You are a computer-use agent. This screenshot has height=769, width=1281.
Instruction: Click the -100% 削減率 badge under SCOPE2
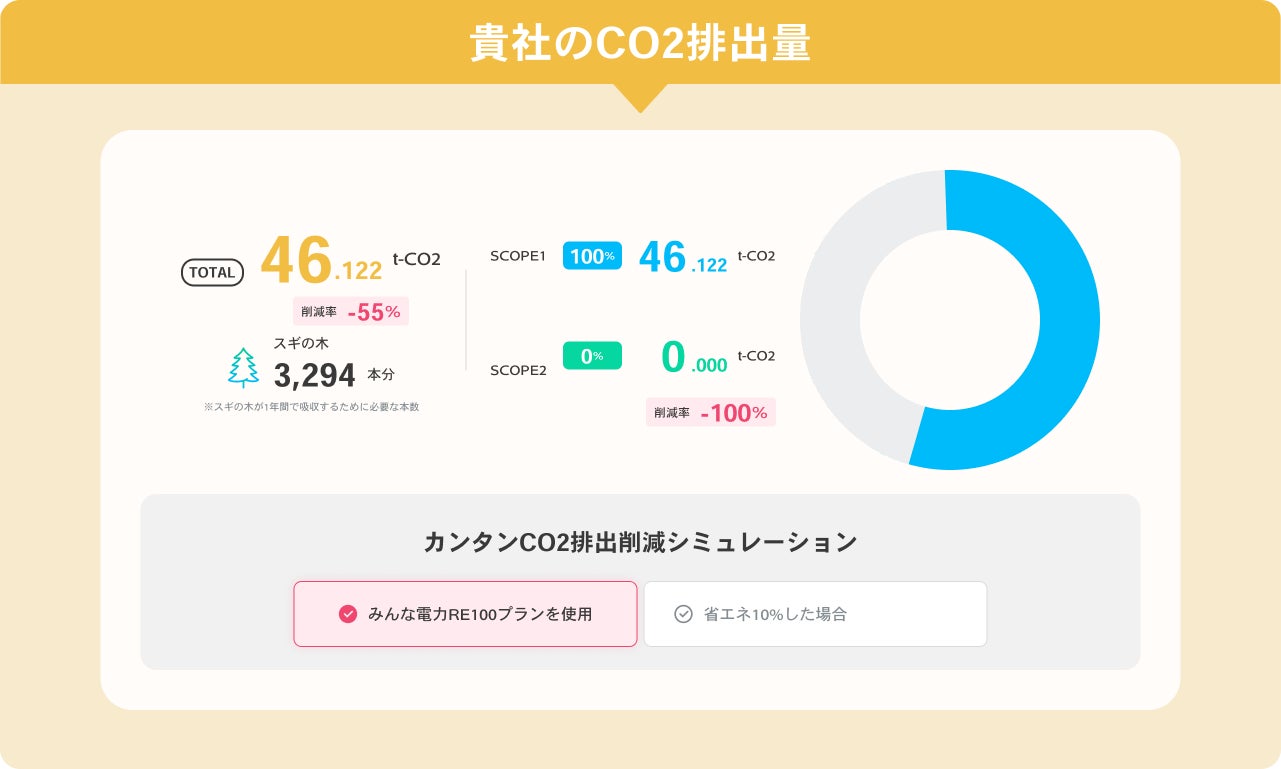(x=711, y=412)
